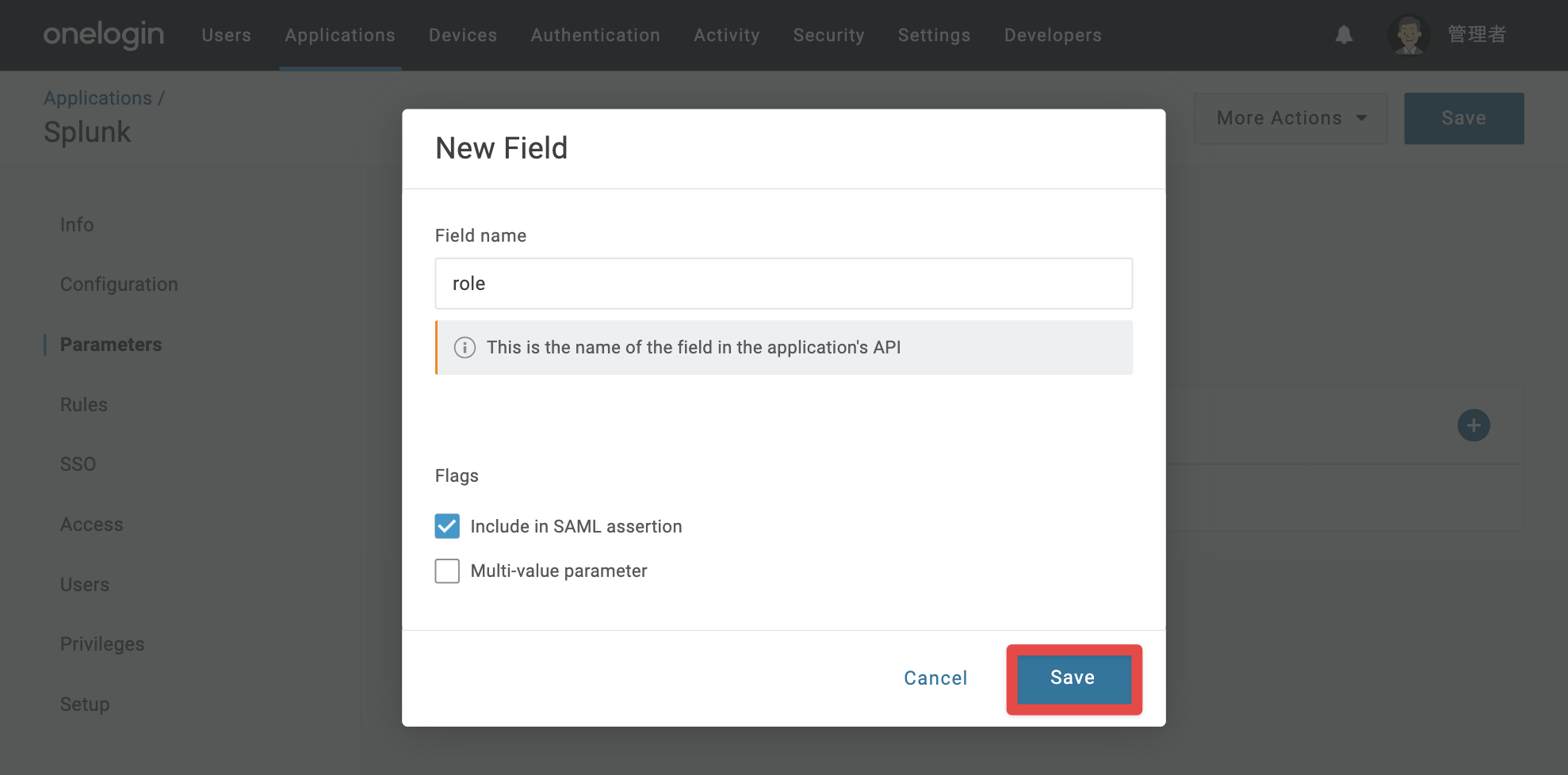Go to the Applications breadcrumb link

(98, 98)
